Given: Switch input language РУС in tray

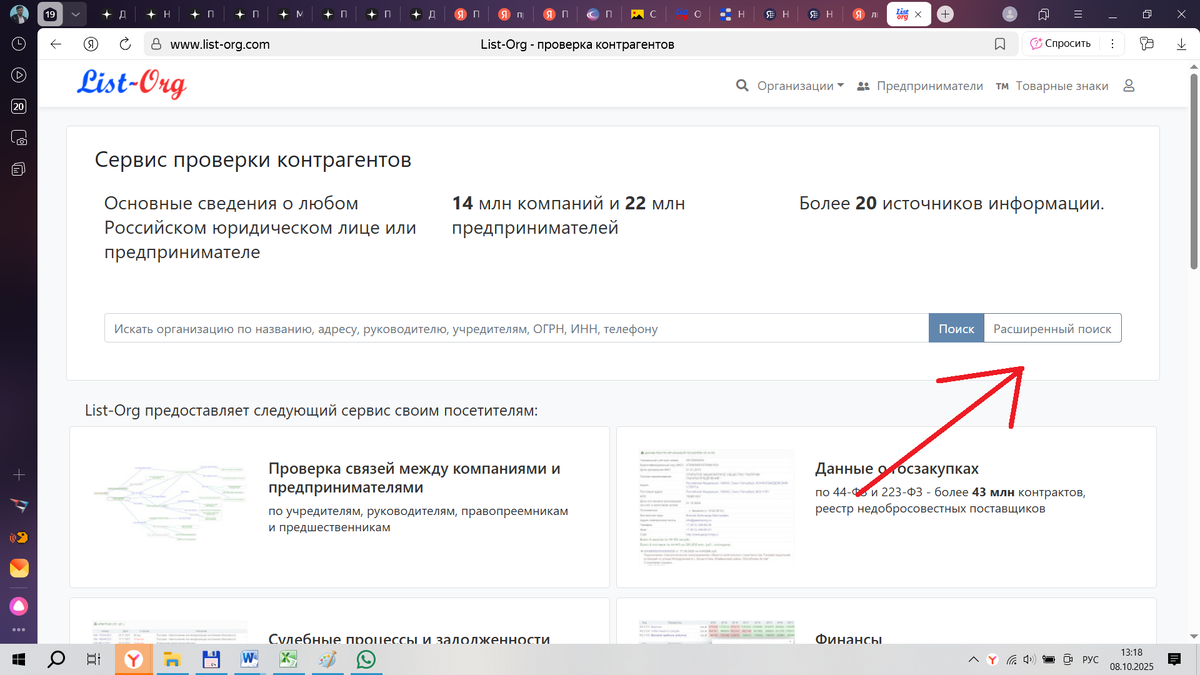Looking at the screenshot, I should point(1091,659).
